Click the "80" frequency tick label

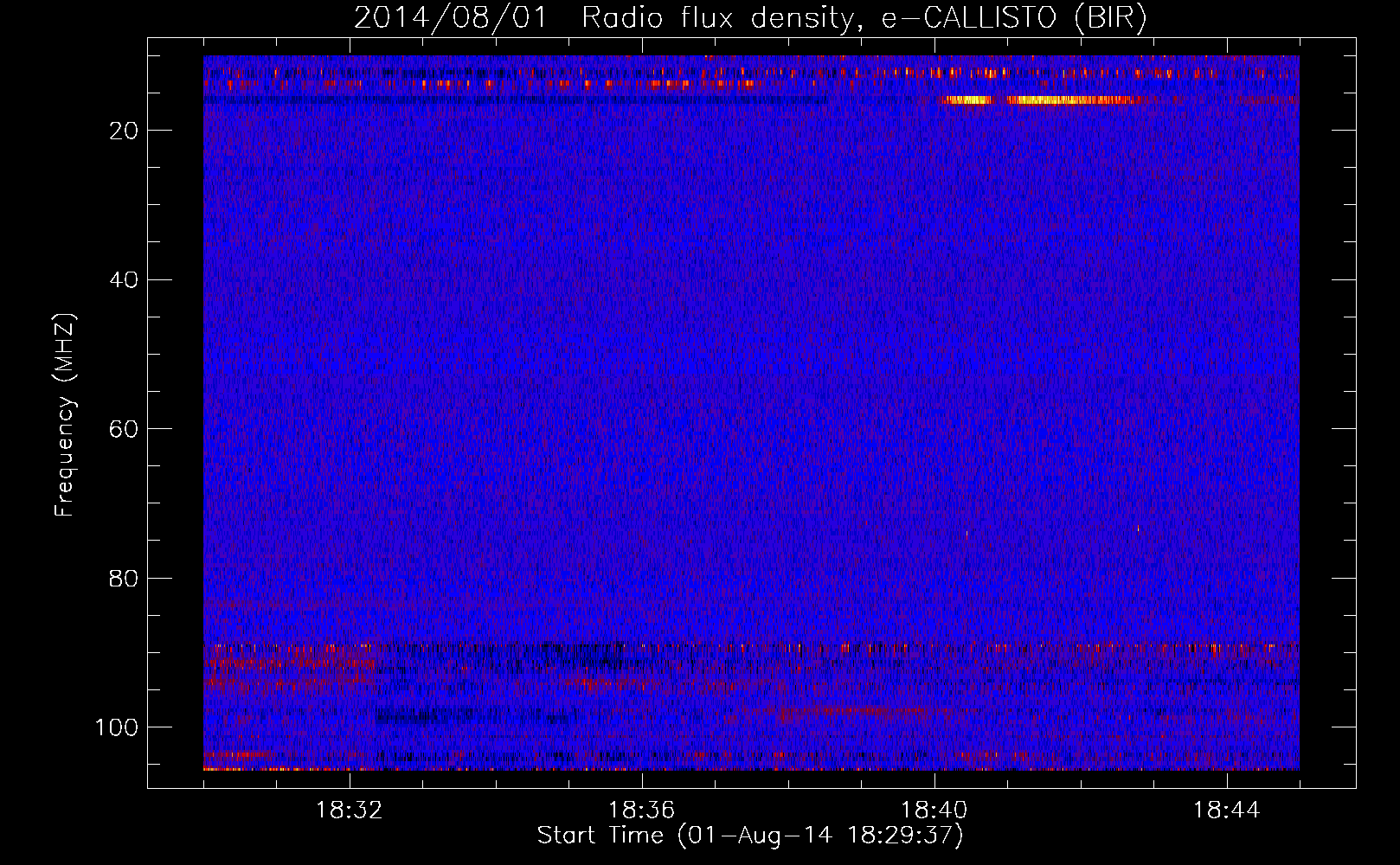click(125, 578)
